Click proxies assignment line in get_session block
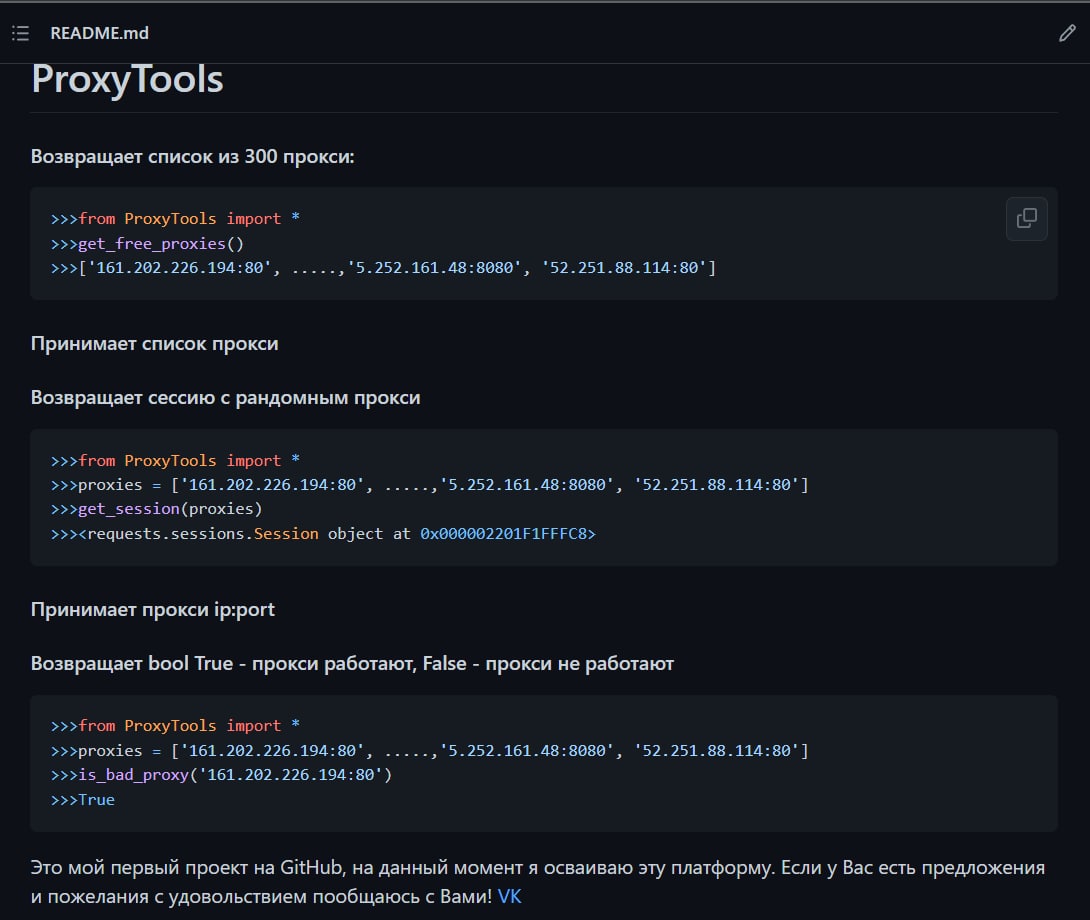Image resolution: width=1090 pixels, height=920 pixels. point(430,485)
